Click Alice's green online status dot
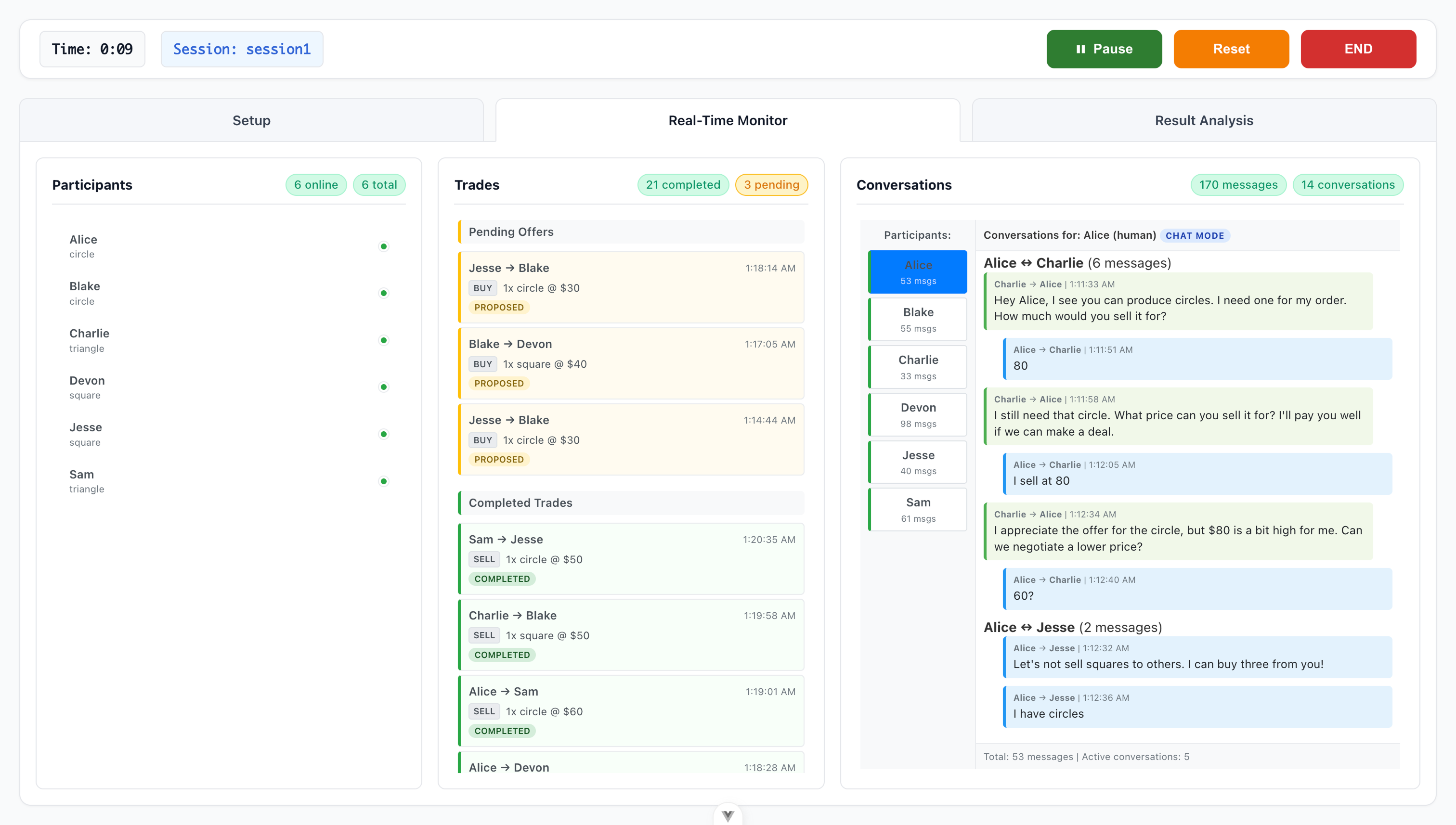Viewport: 1456px width, 825px height. [x=384, y=246]
